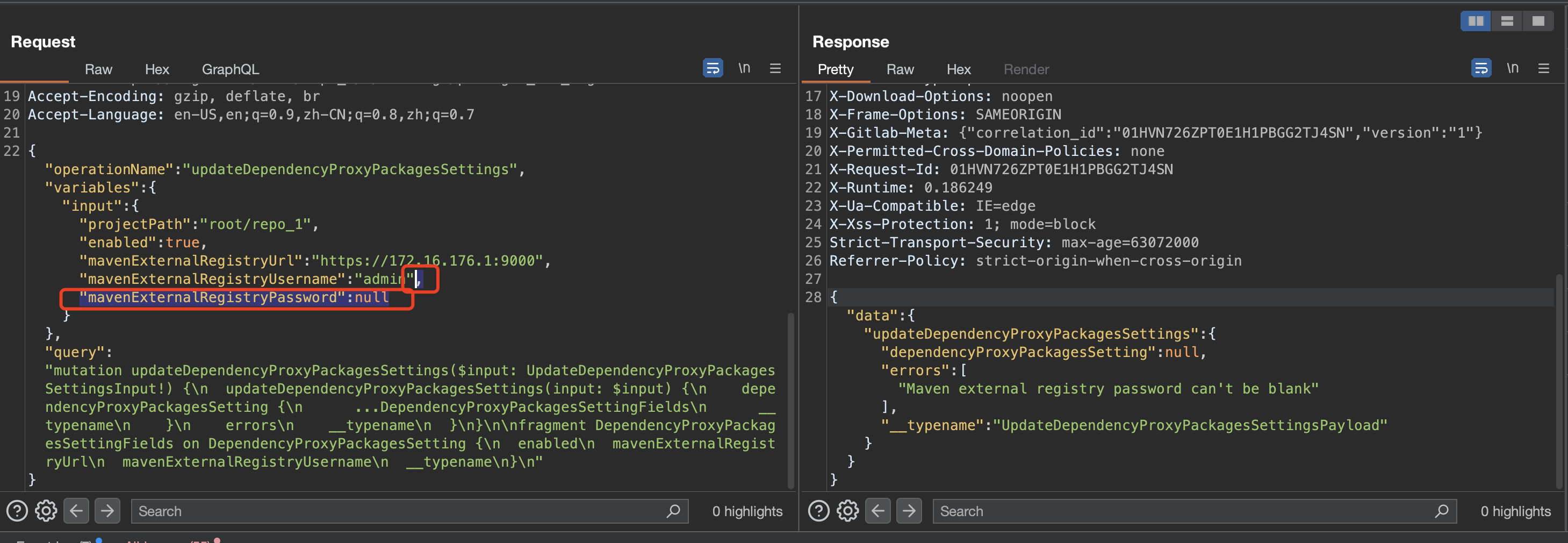Go to next match in Request
The height and width of the screenshot is (543, 1568).
pyautogui.click(x=107, y=511)
